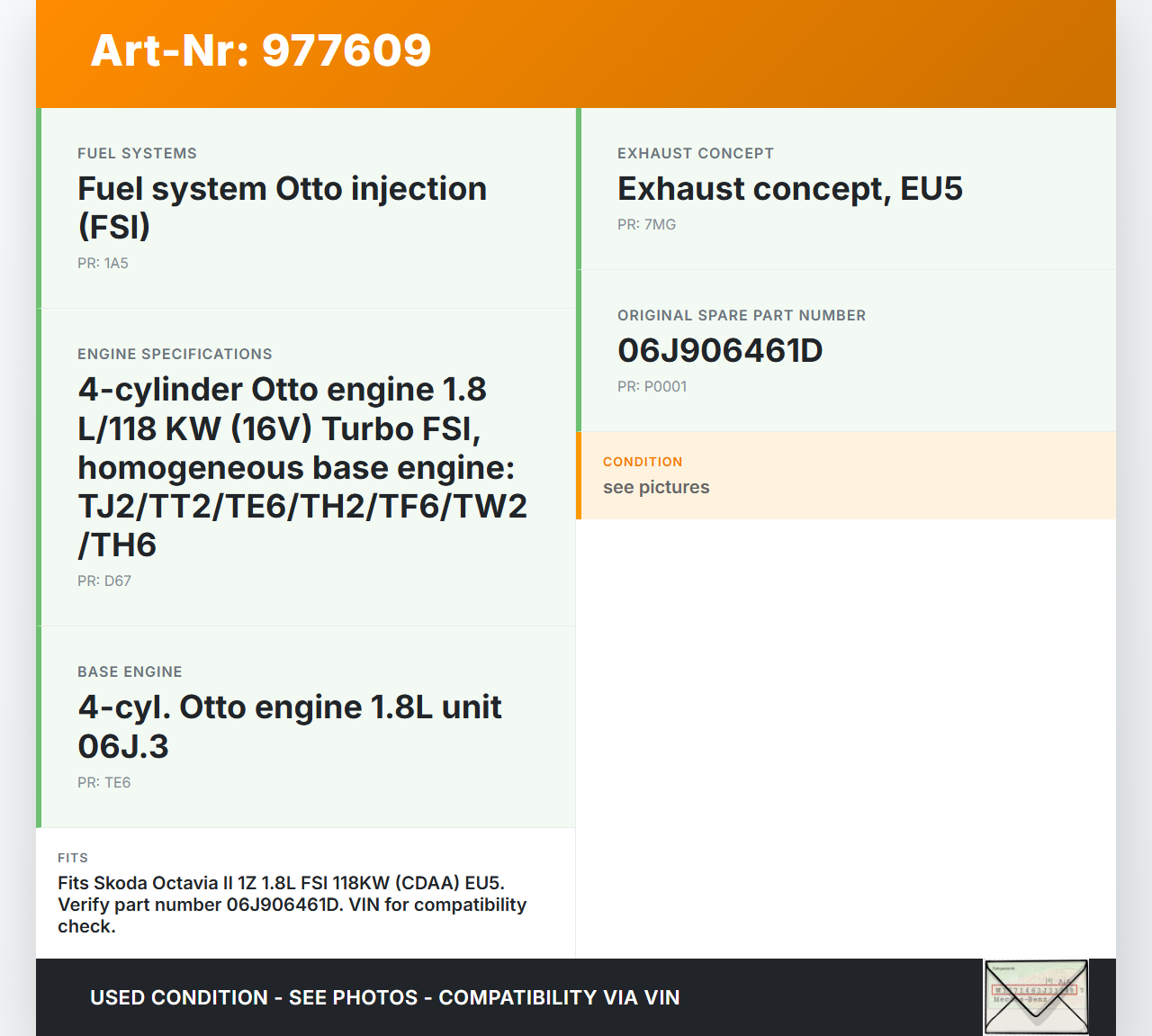Image resolution: width=1152 pixels, height=1036 pixels.
Task: Click the 'Used Condition - See Photos' footer banner
Action: tap(384, 997)
